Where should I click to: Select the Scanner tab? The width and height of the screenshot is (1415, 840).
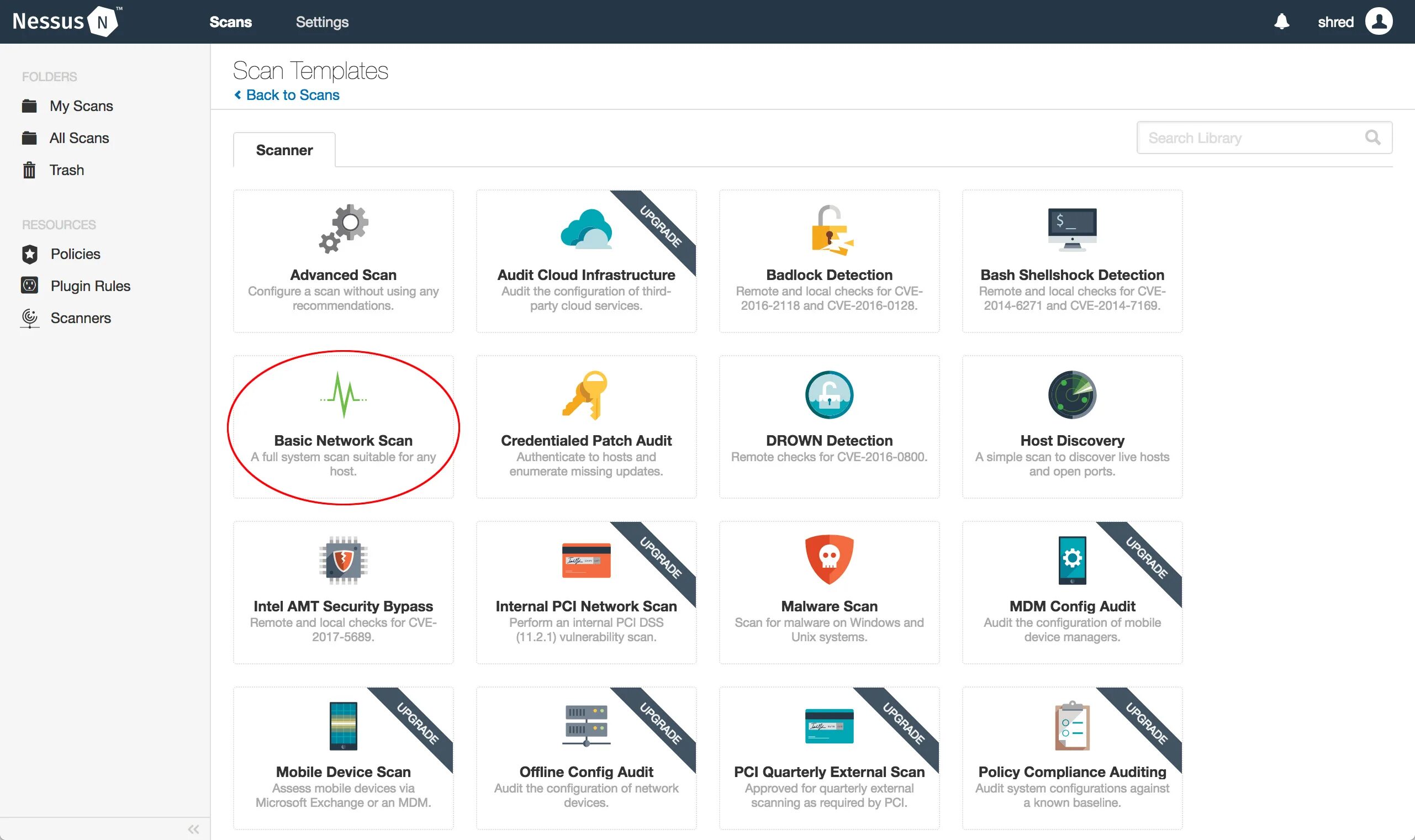tap(284, 150)
